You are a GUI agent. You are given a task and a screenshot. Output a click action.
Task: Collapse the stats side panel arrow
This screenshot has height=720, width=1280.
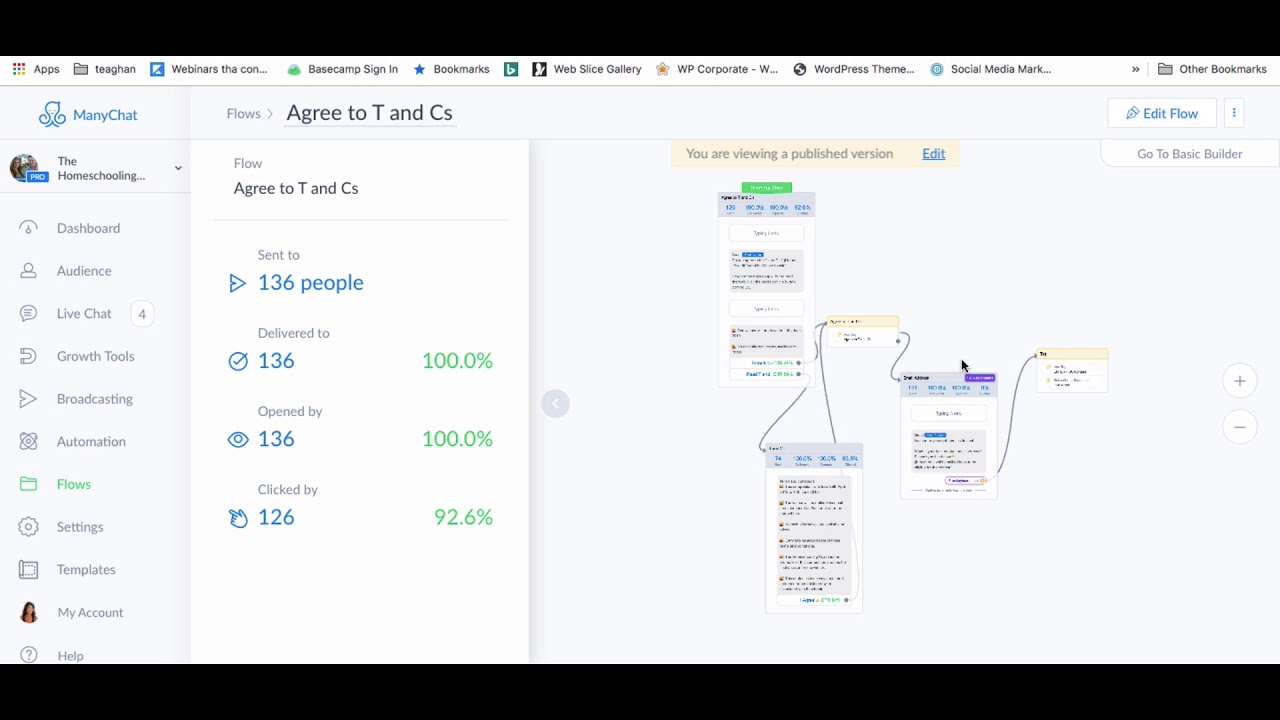click(x=555, y=404)
